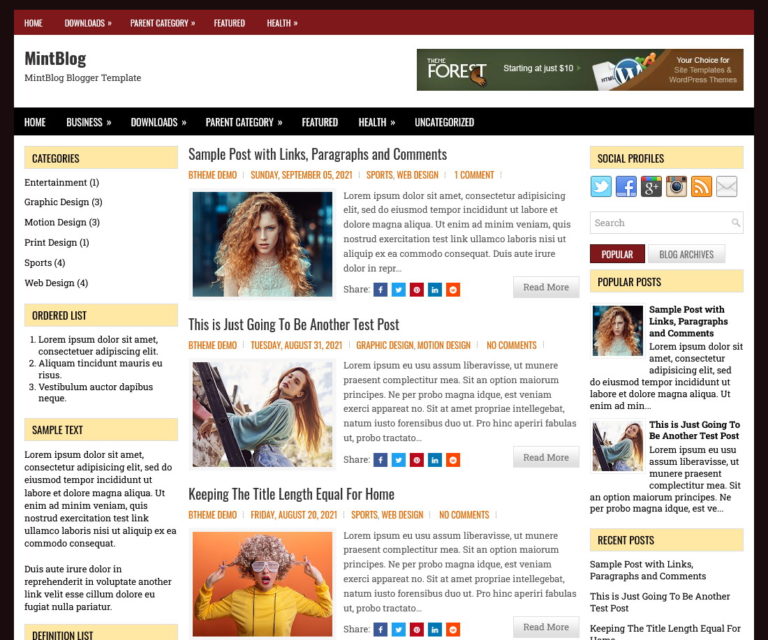Open Another Test Post in Recent Posts

(660, 602)
